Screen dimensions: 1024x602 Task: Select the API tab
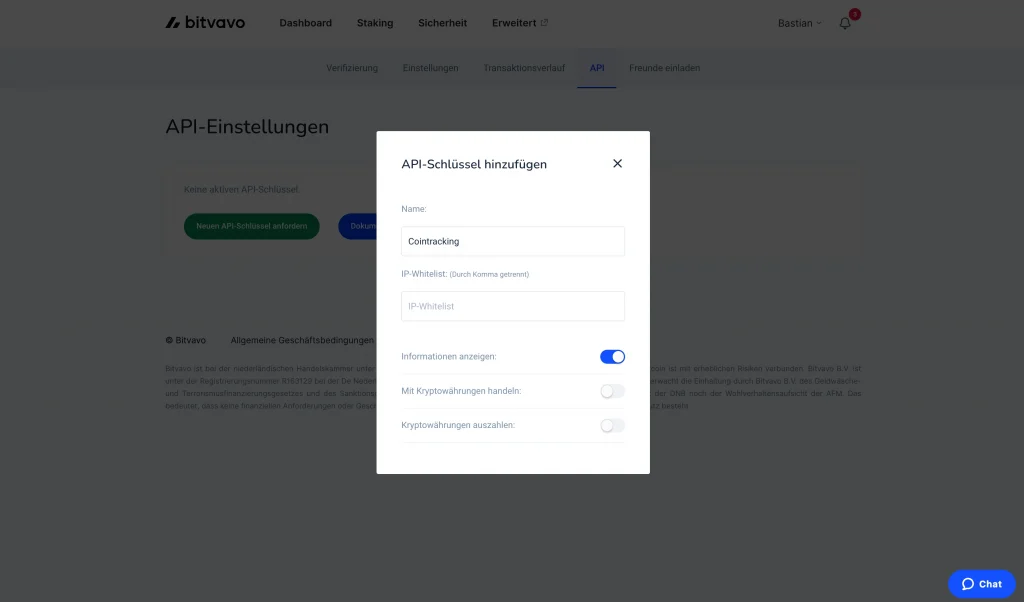click(x=597, y=68)
